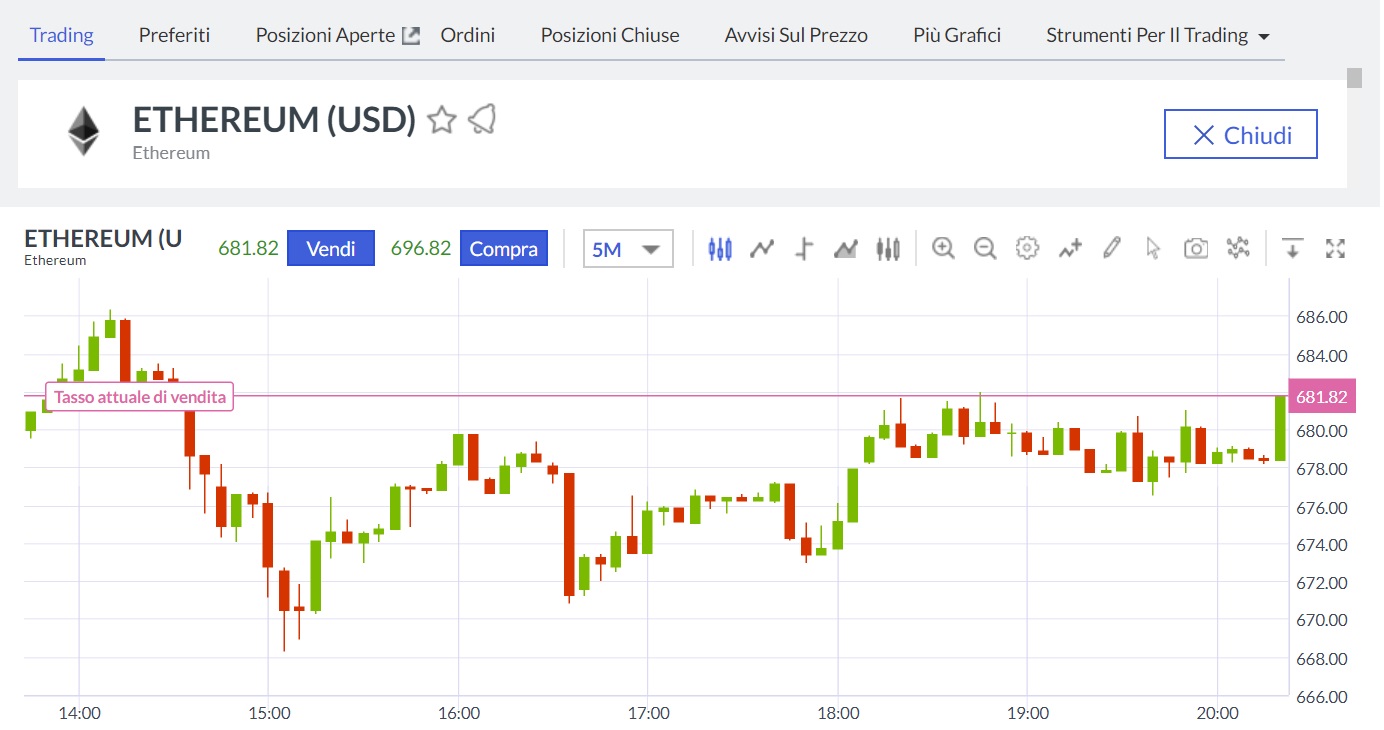The image size is (1384, 730).
Task: Click the Vendi sell button
Action: click(x=331, y=248)
